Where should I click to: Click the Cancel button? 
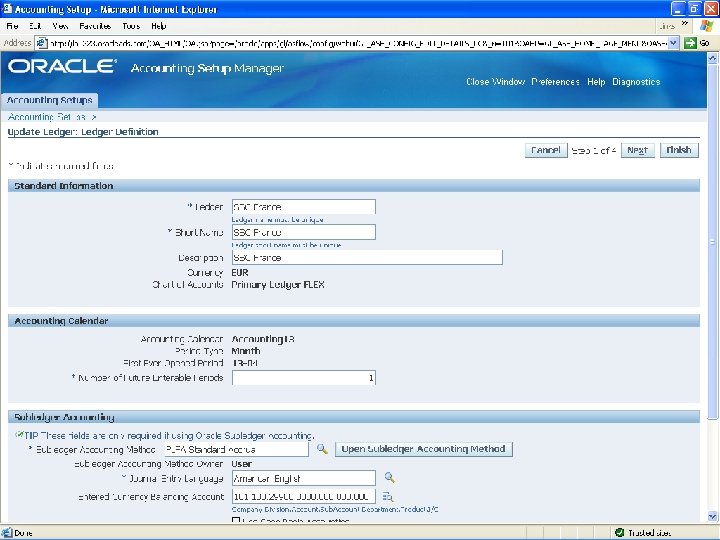(x=546, y=150)
